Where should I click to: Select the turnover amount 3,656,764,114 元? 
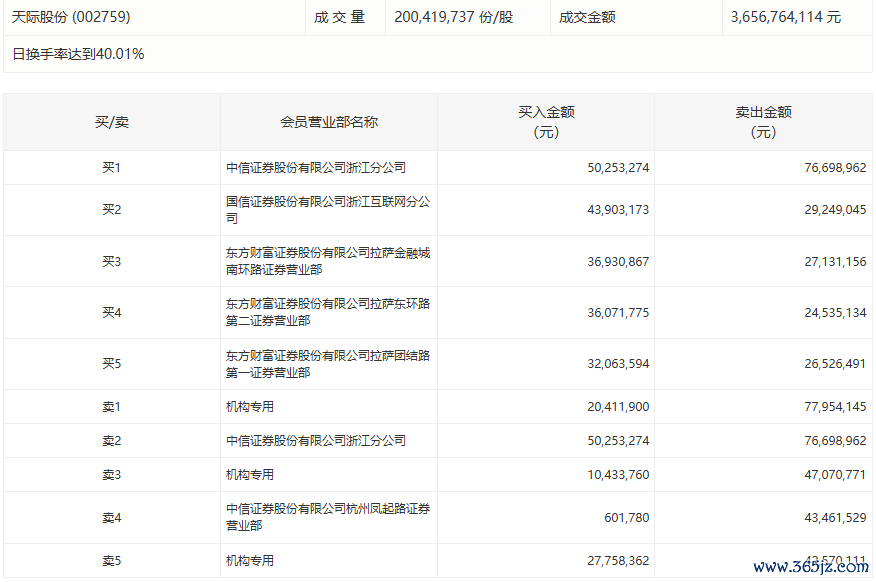click(786, 17)
